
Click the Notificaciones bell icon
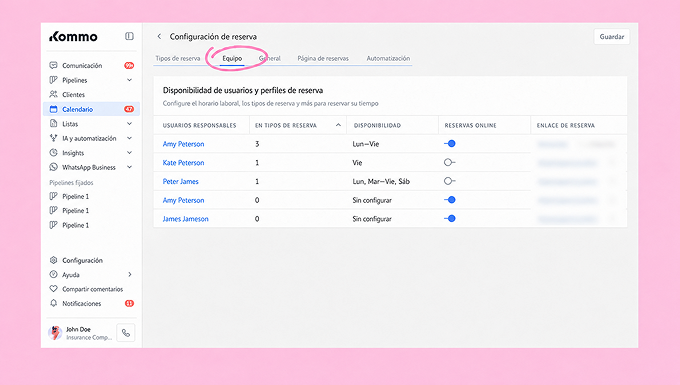(x=53, y=303)
